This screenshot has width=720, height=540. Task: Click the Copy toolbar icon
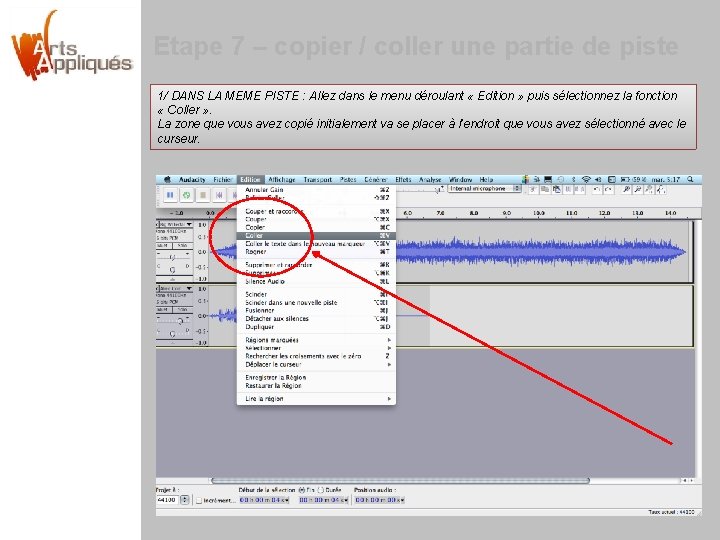[x=545, y=189]
